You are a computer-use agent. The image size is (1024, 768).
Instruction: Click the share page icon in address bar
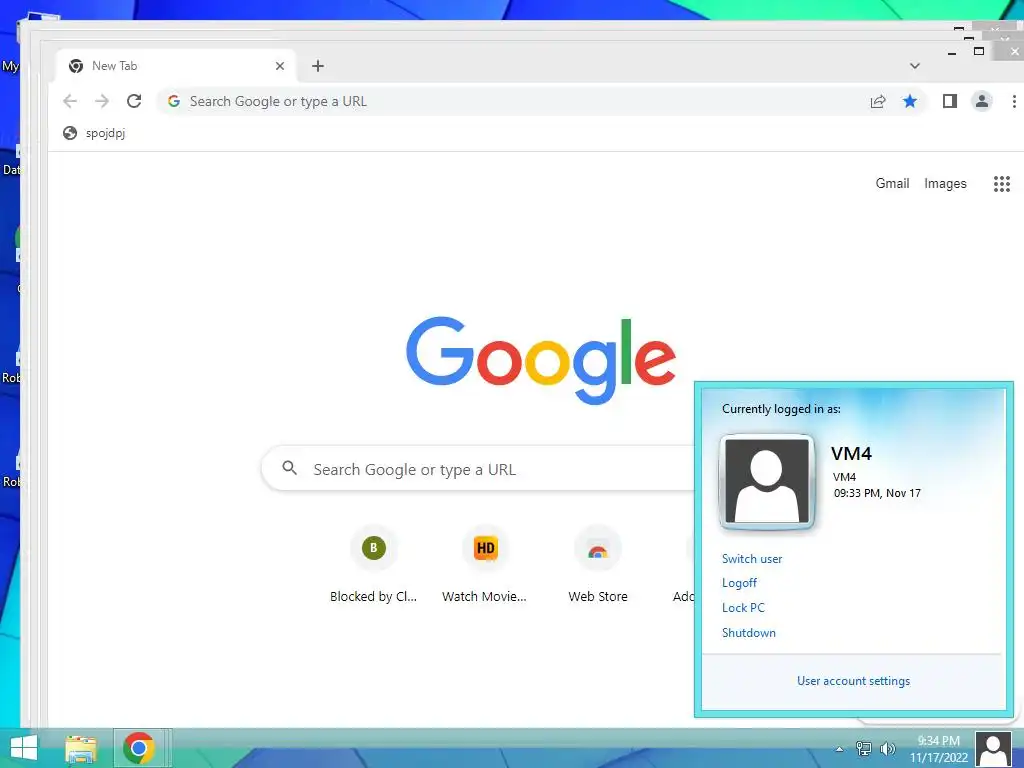pyautogui.click(x=878, y=101)
